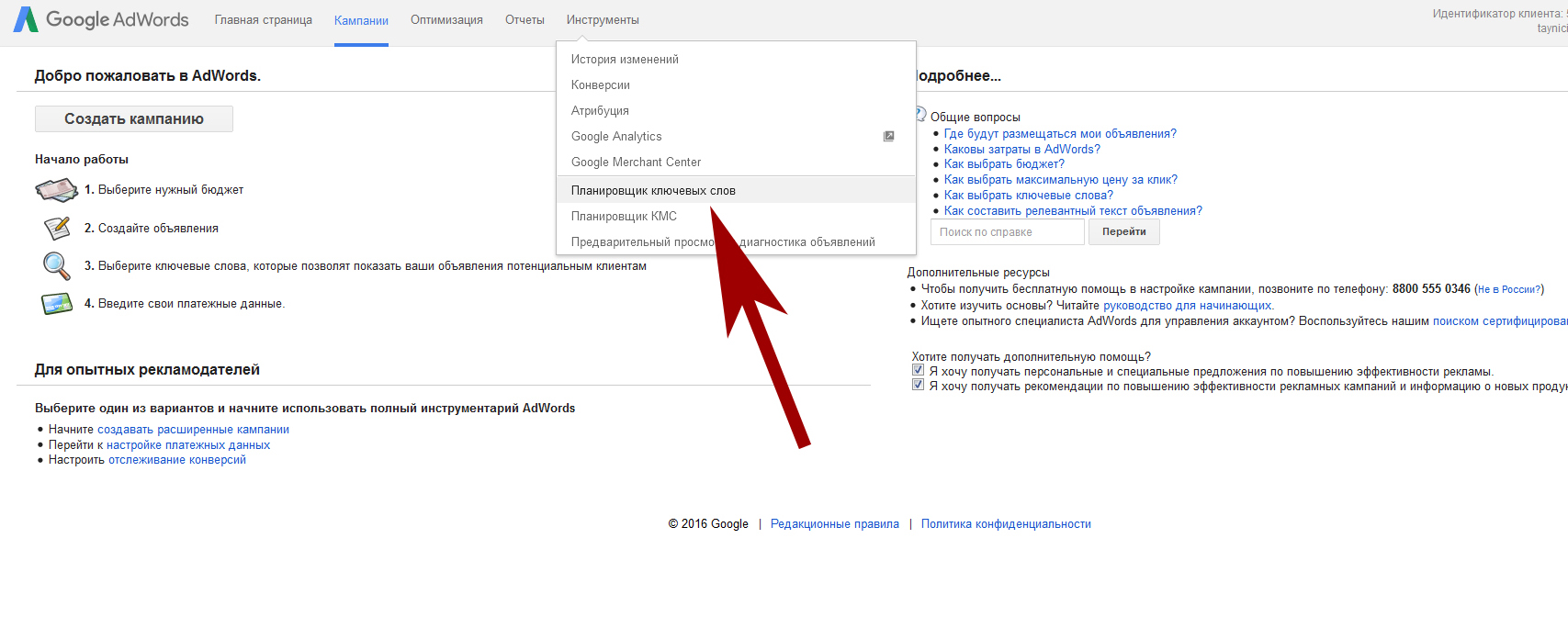Click the Добро пожаловать в AdWords heading
The height and width of the screenshot is (617, 1568).
pyautogui.click(x=148, y=76)
